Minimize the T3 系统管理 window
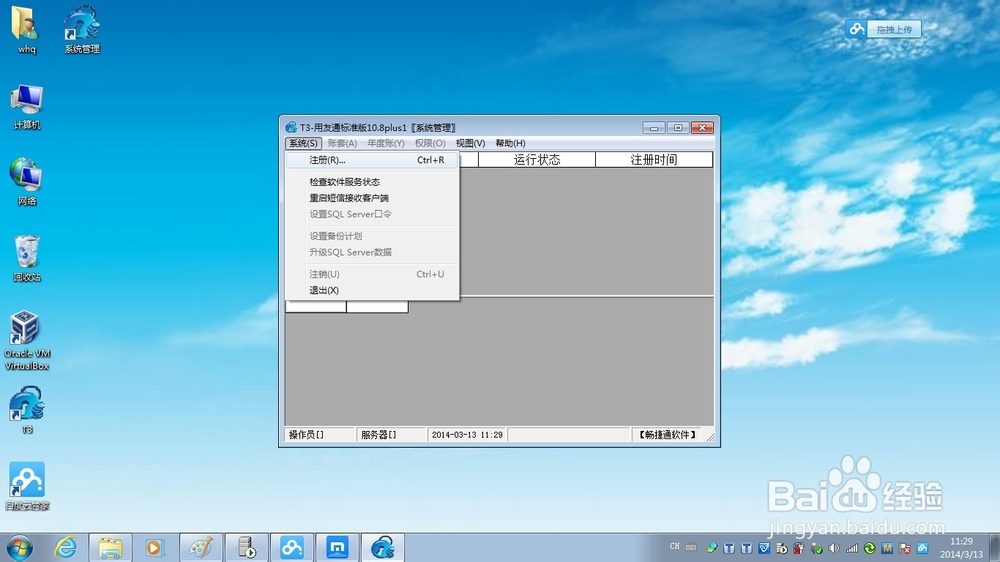The height and width of the screenshot is (562, 1000). pyautogui.click(x=654, y=128)
